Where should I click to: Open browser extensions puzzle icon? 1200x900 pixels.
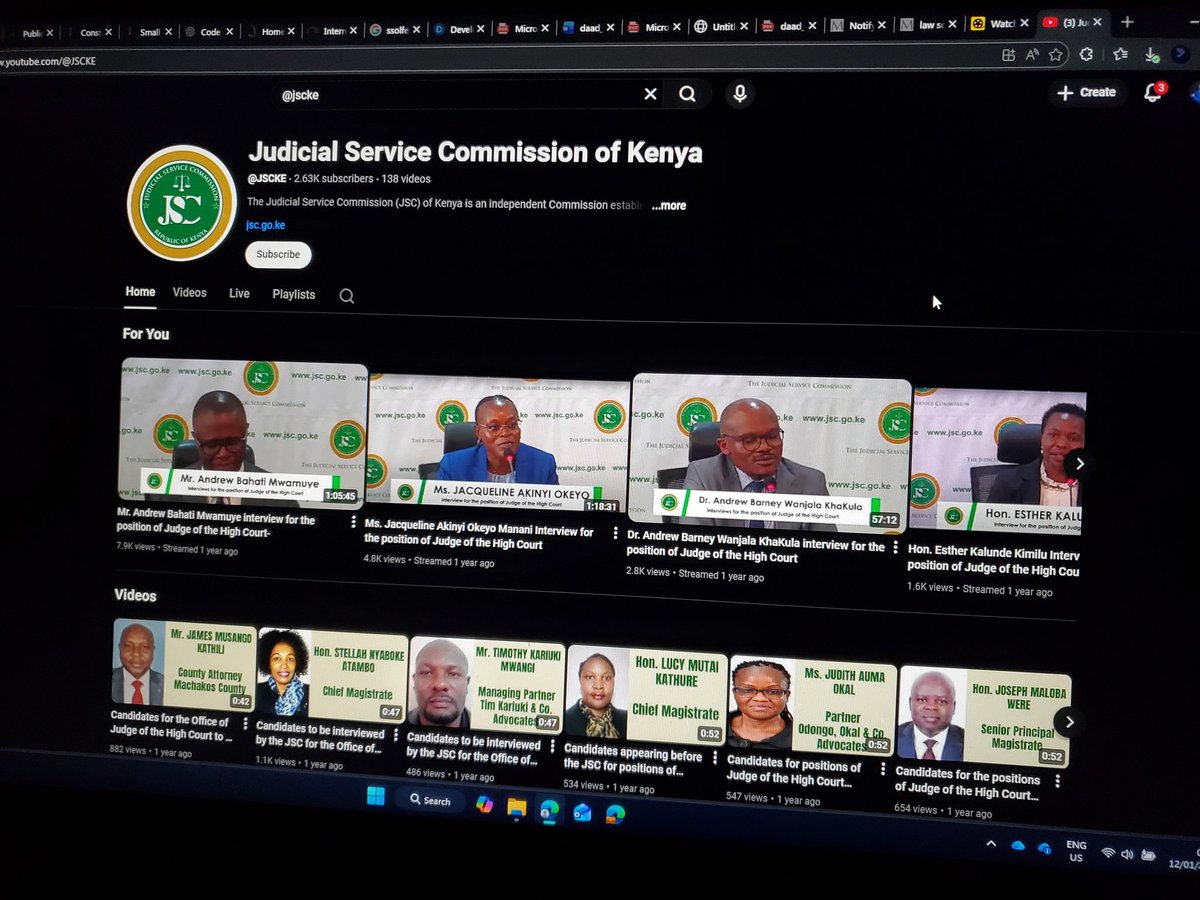pyautogui.click(x=1086, y=55)
